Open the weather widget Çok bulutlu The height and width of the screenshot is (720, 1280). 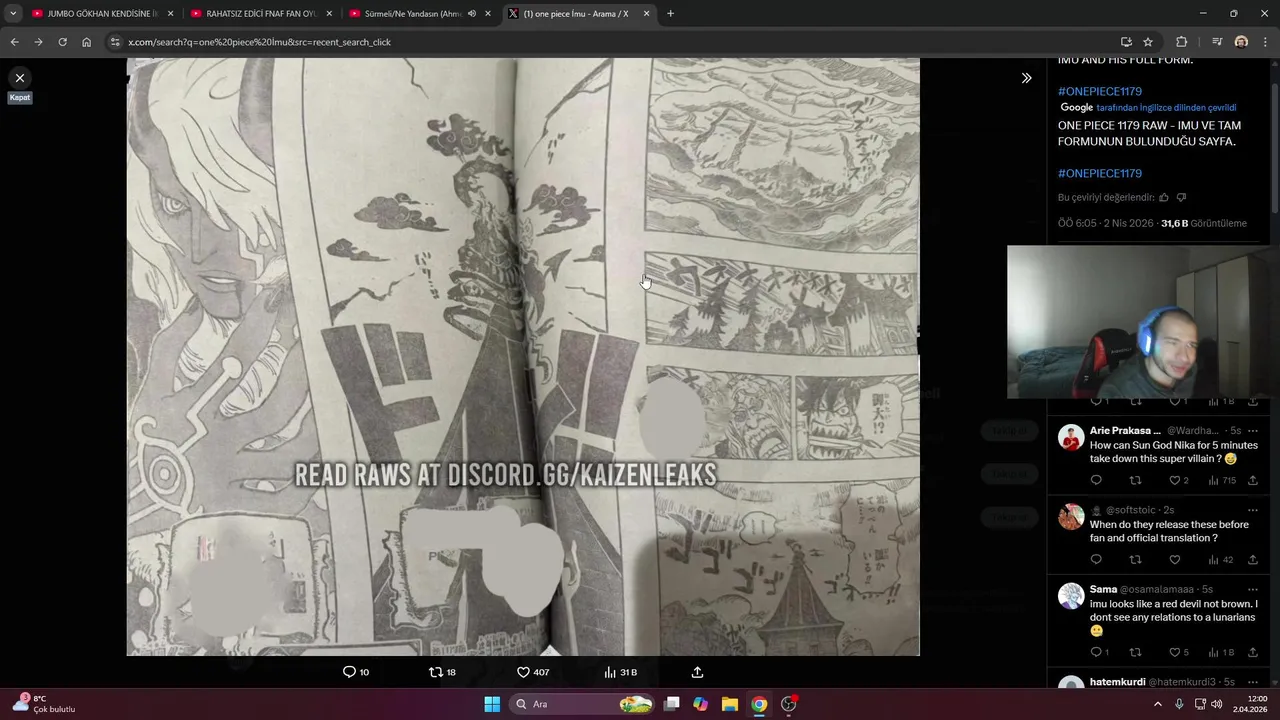[43, 704]
